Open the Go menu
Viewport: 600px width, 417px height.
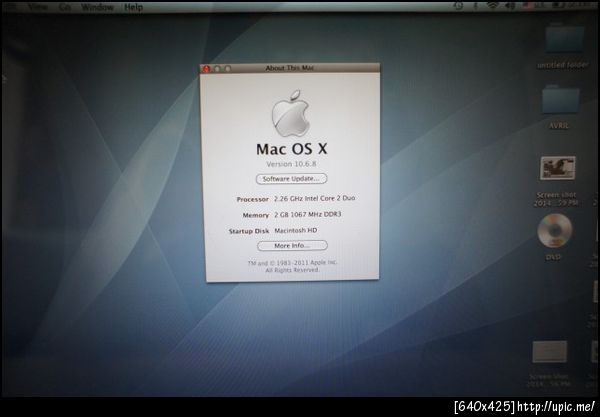point(64,7)
